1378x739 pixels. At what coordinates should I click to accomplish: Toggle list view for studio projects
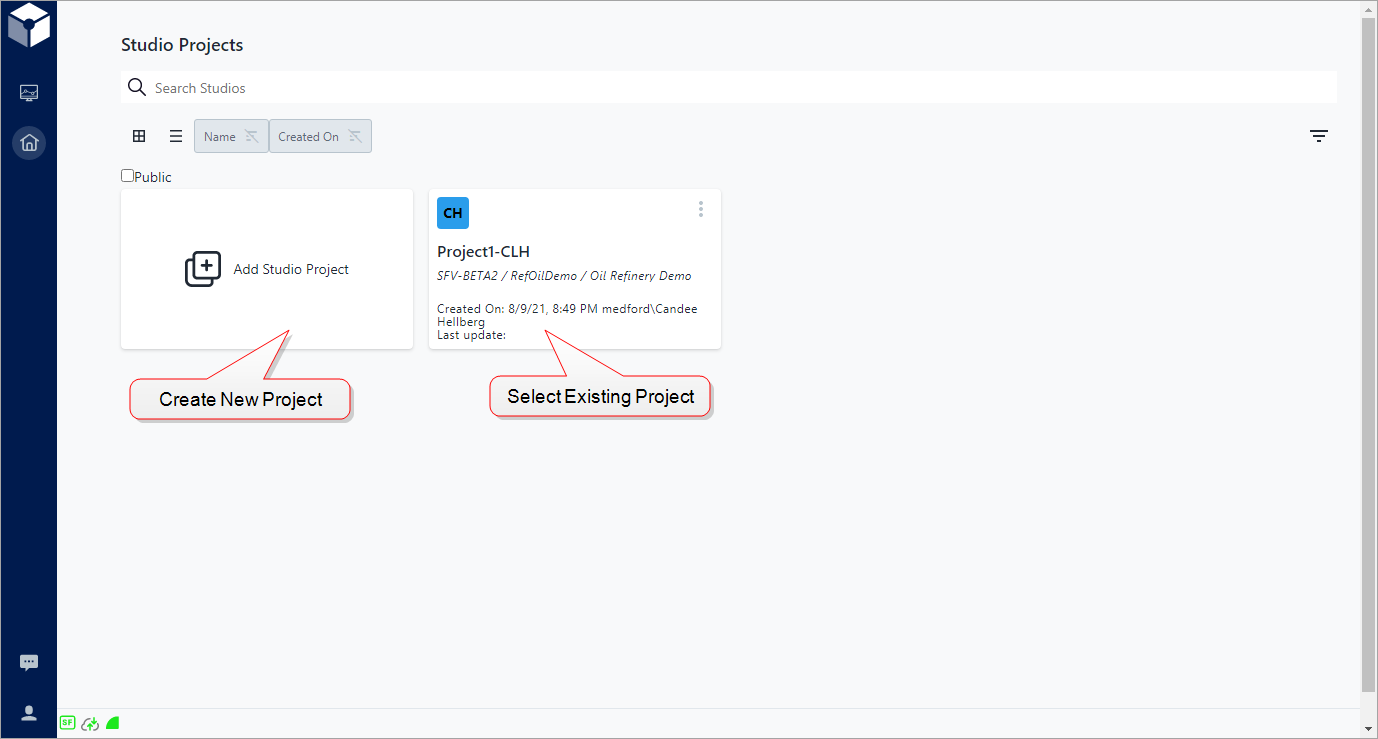tap(175, 136)
